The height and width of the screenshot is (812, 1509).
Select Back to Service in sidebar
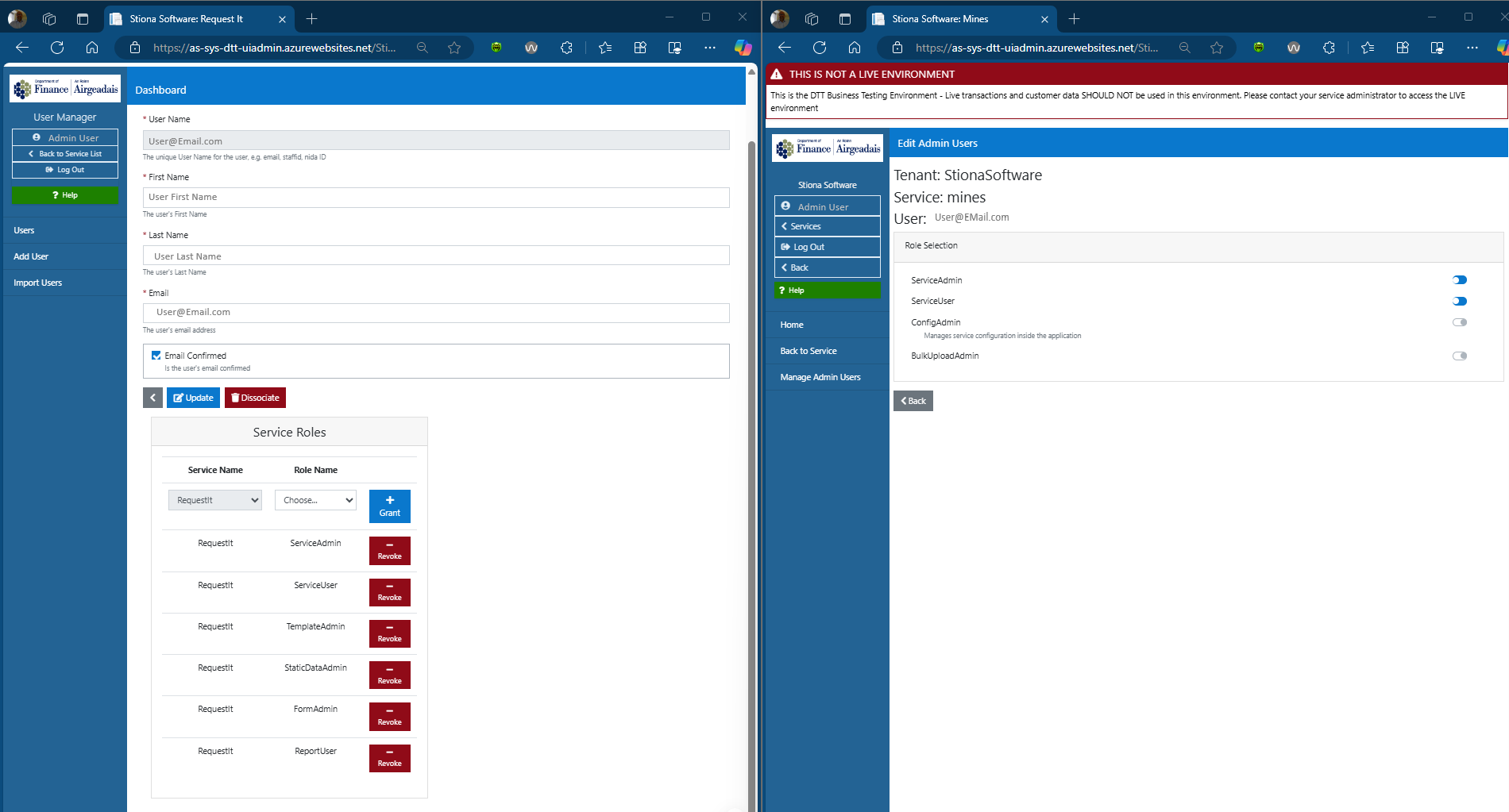click(x=809, y=351)
